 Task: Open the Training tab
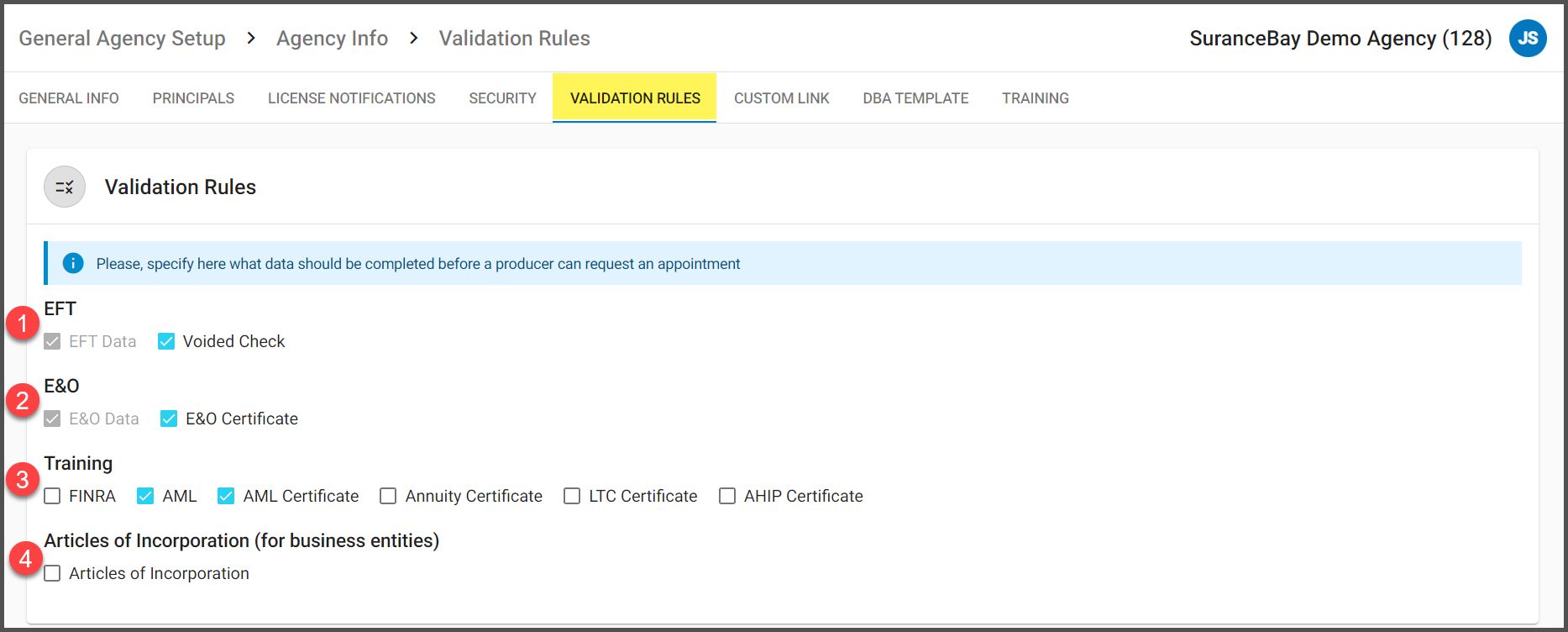(1035, 98)
